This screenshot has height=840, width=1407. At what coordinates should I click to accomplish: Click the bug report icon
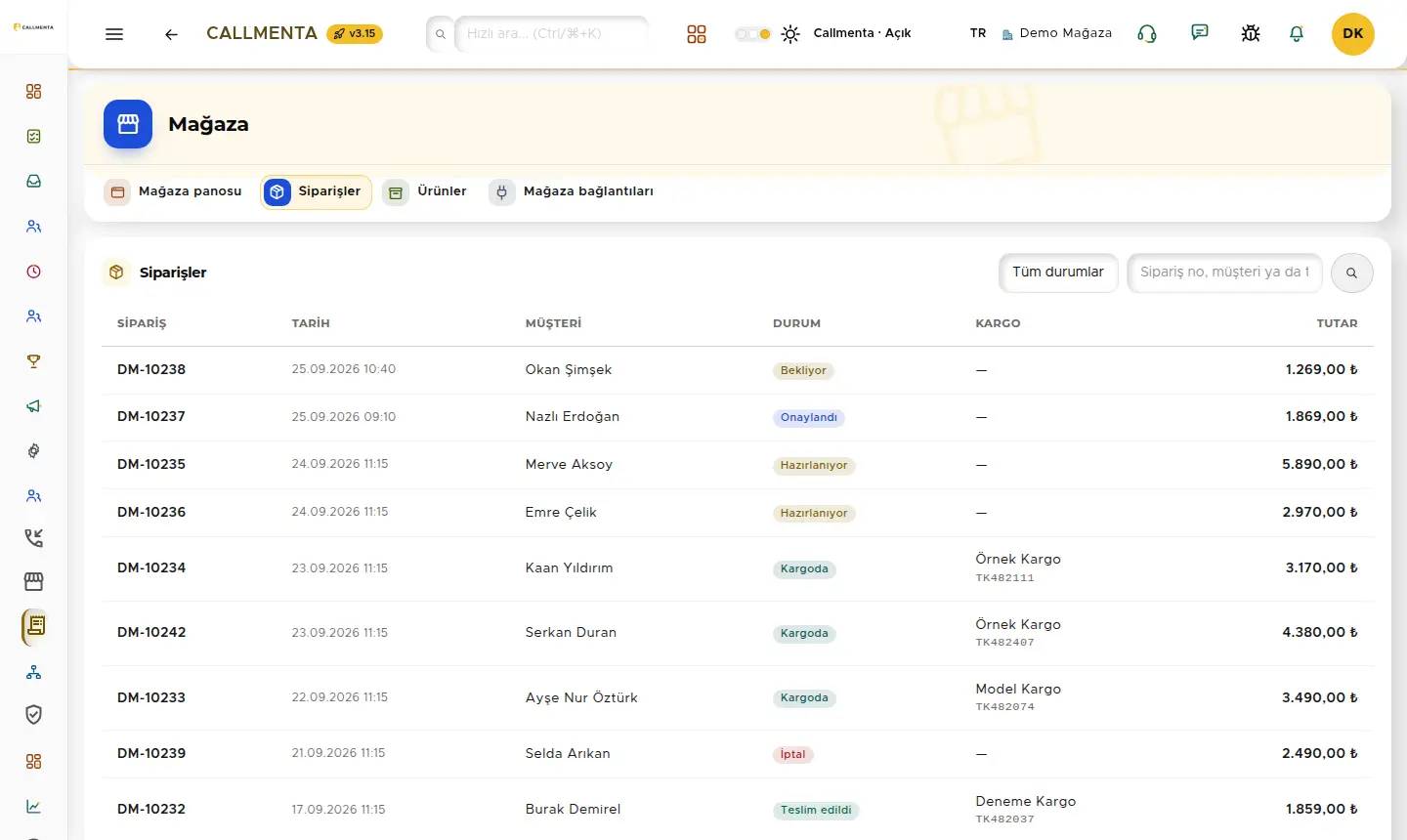pos(1251,34)
